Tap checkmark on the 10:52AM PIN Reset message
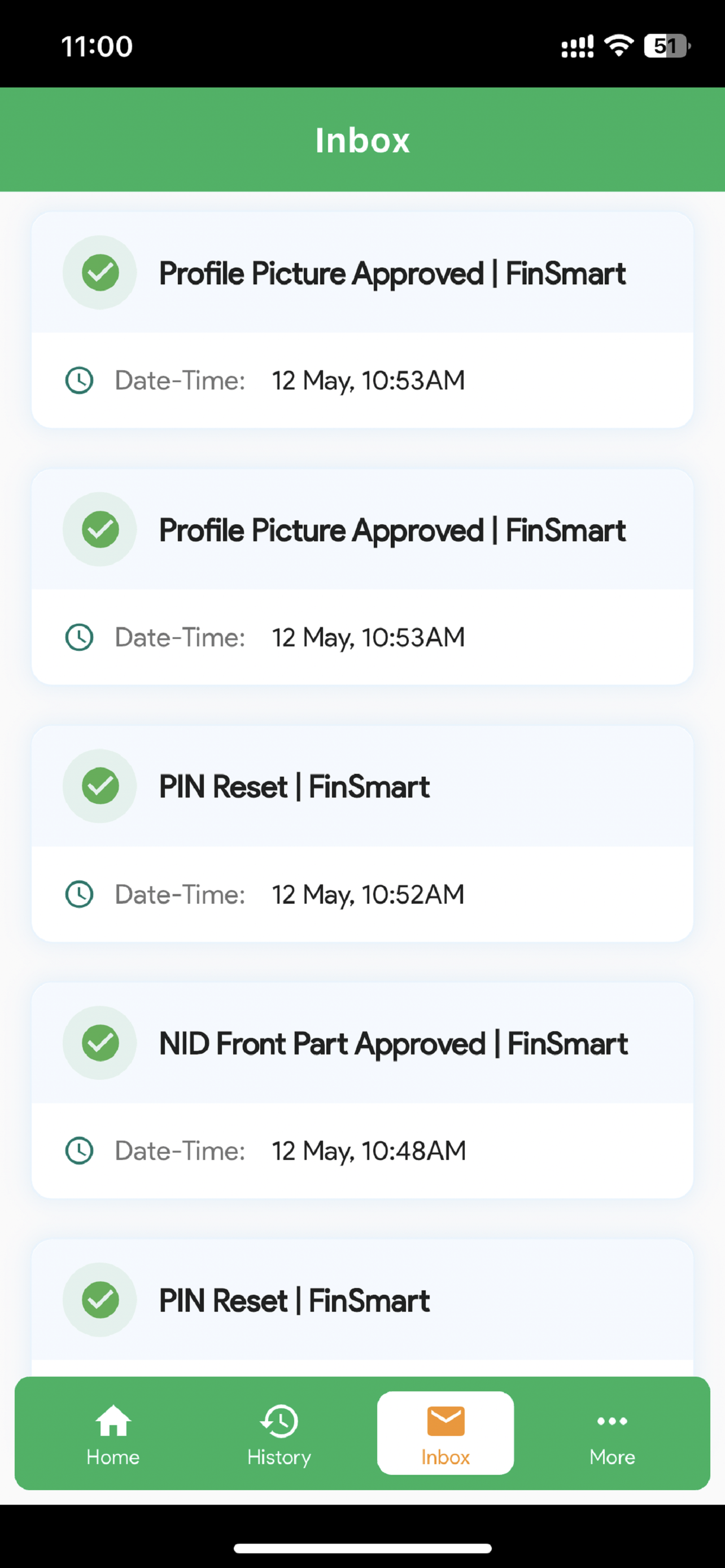 [x=100, y=786]
